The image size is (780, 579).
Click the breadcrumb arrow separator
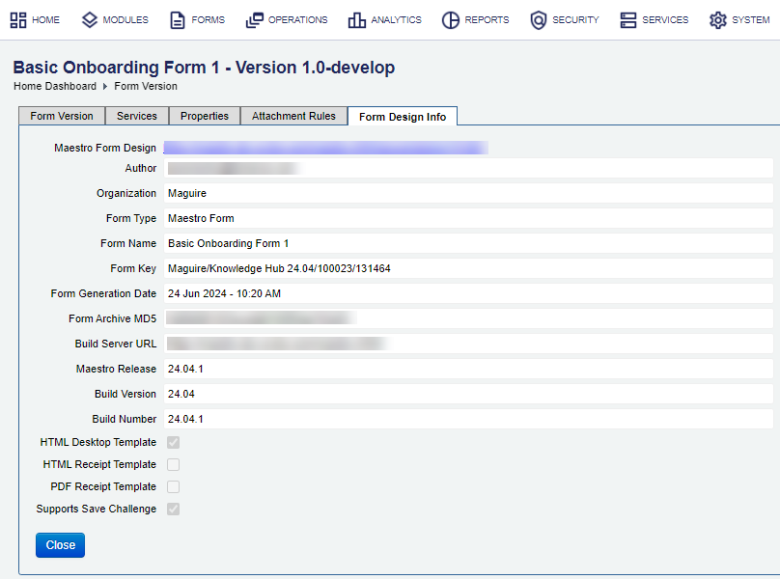tap(105, 87)
